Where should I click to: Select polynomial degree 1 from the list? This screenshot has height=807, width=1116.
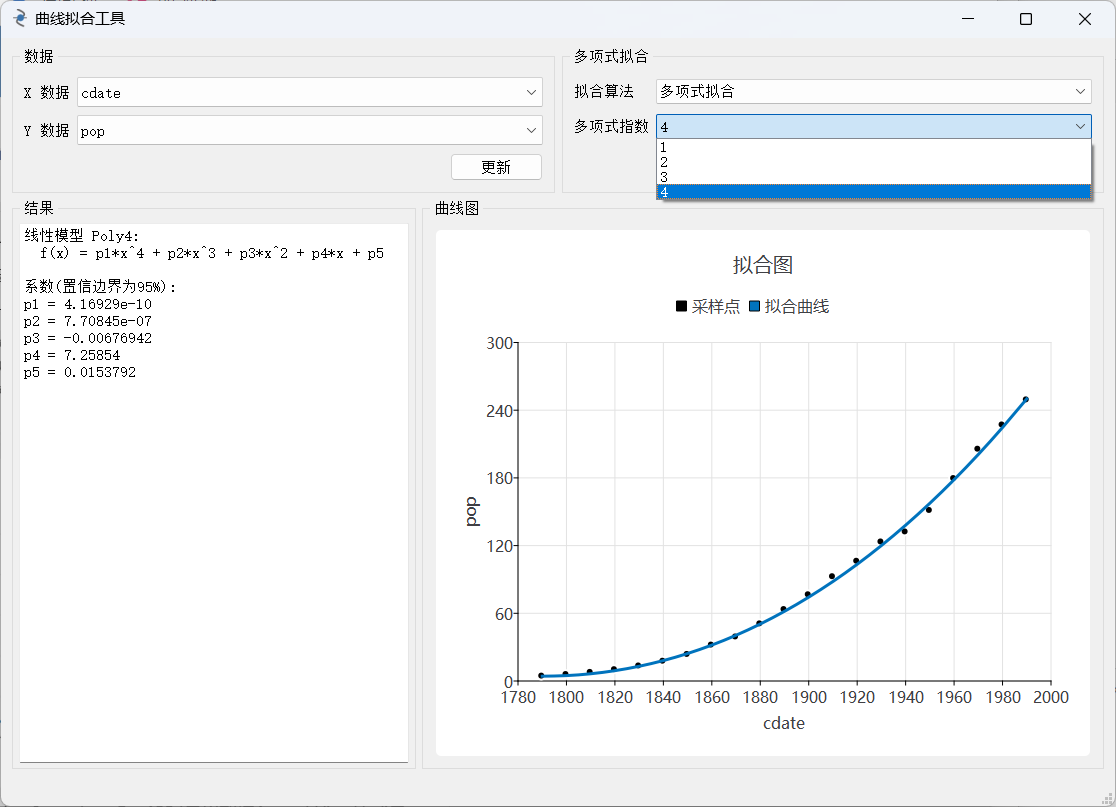pos(873,147)
